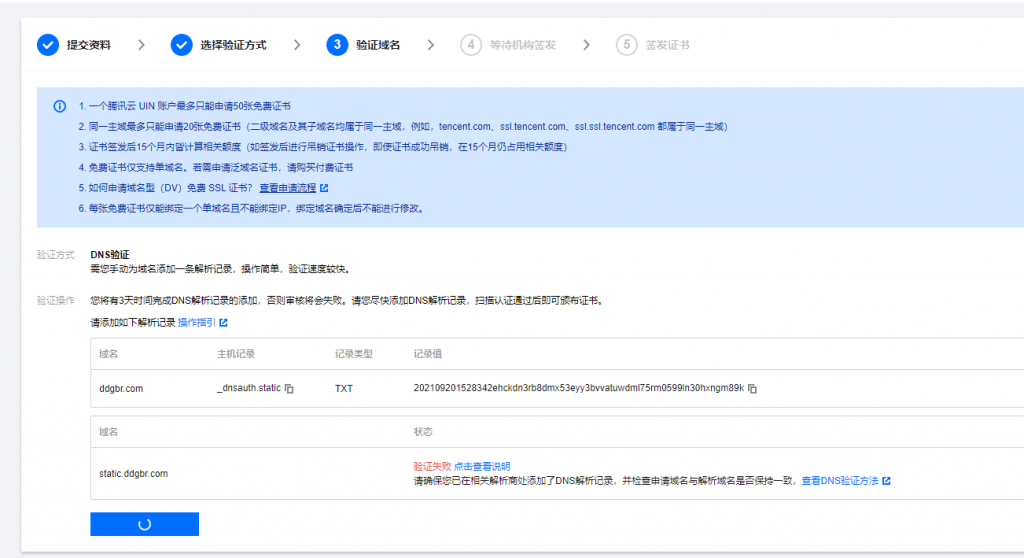Click the chevron after 选择验证方式
1024x558 pixels.
tap(297, 45)
